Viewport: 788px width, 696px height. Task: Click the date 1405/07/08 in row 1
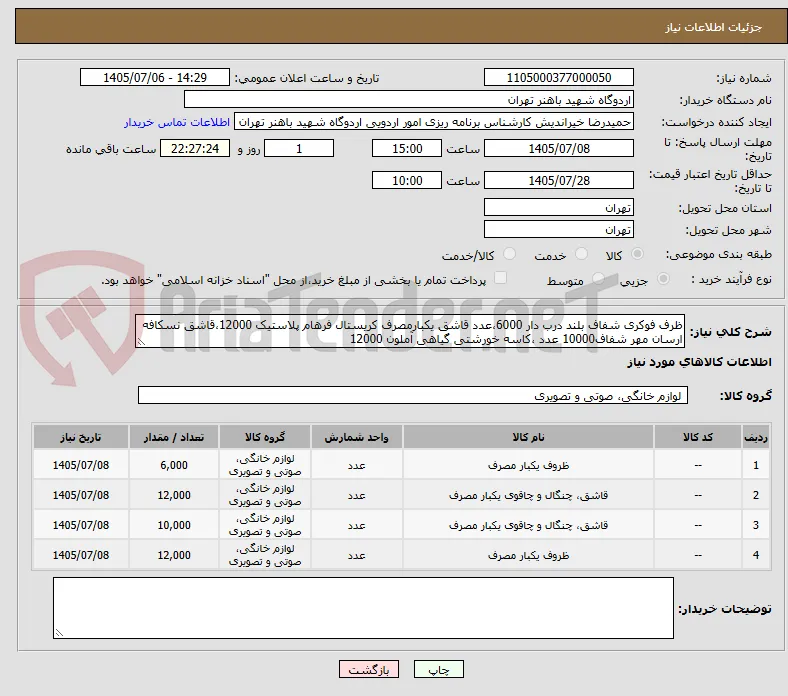[81, 465]
